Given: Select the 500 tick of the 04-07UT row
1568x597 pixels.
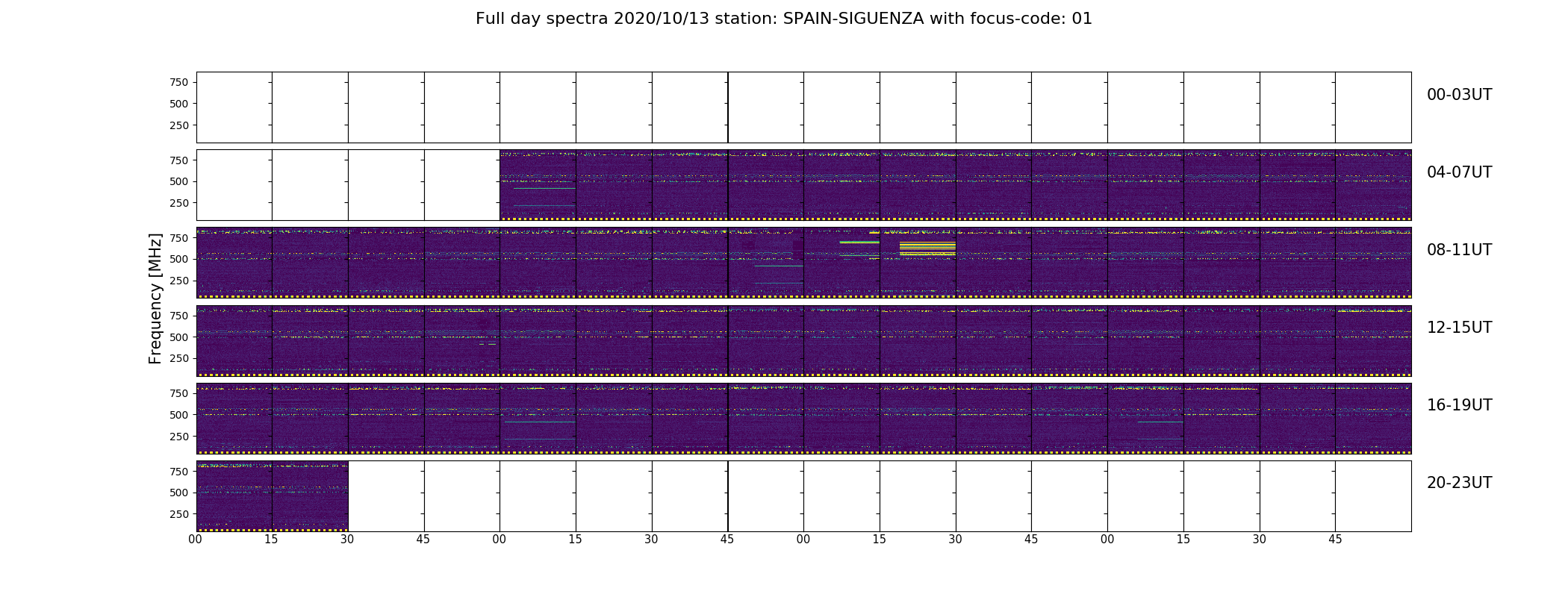Looking at the screenshot, I should click(x=179, y=181).
